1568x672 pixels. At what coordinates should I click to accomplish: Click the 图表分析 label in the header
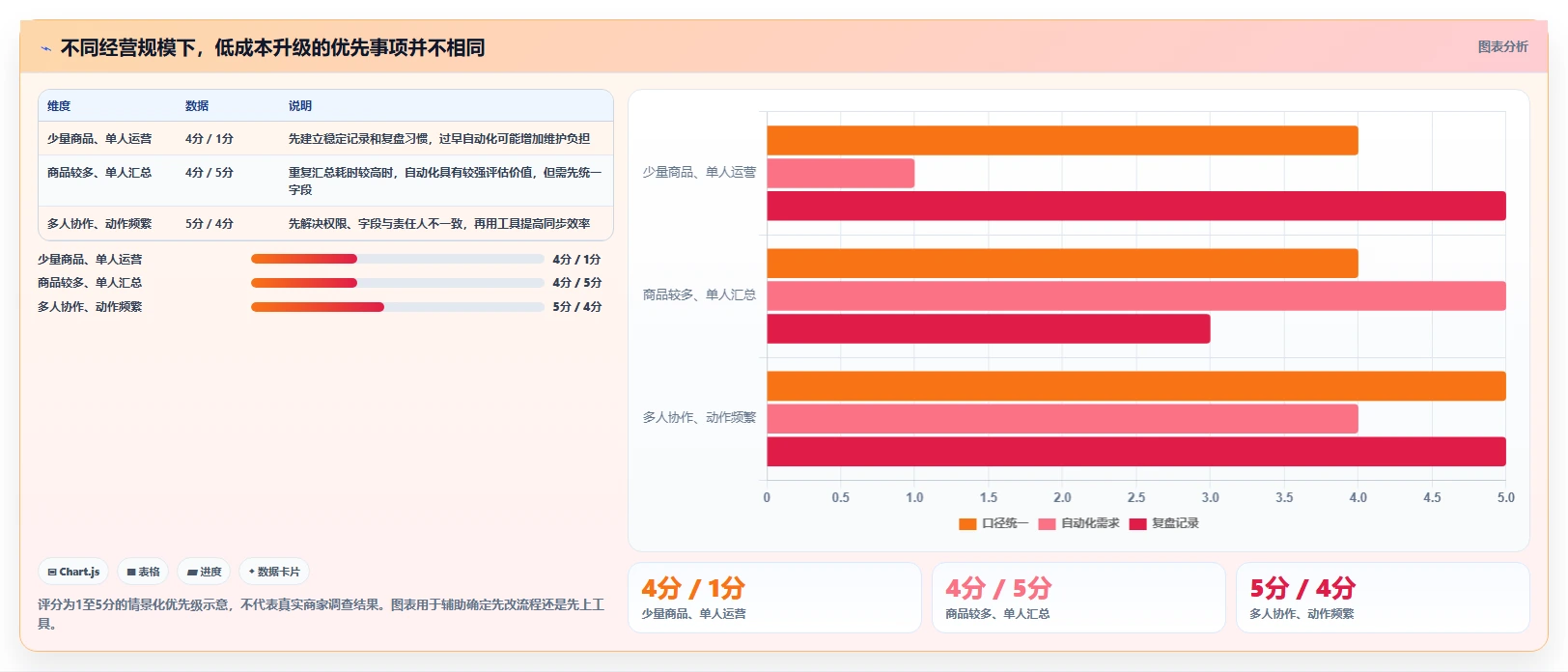[1502, 46]
